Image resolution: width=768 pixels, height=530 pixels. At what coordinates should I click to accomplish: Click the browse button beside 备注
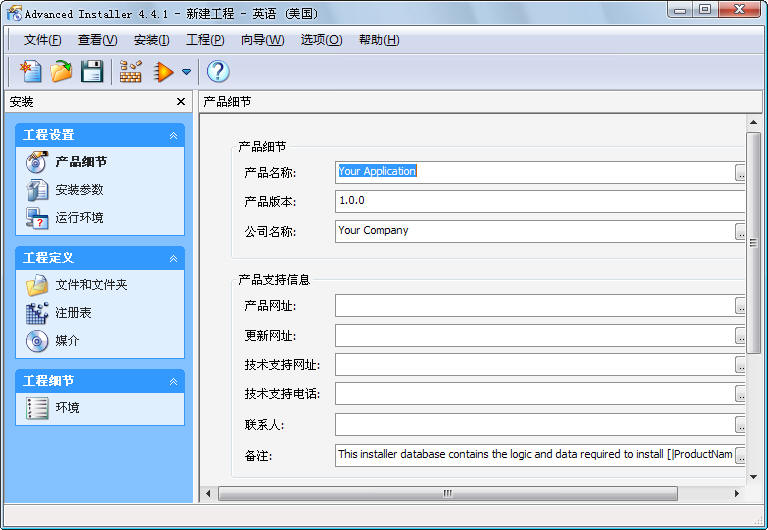click(740, 455)
